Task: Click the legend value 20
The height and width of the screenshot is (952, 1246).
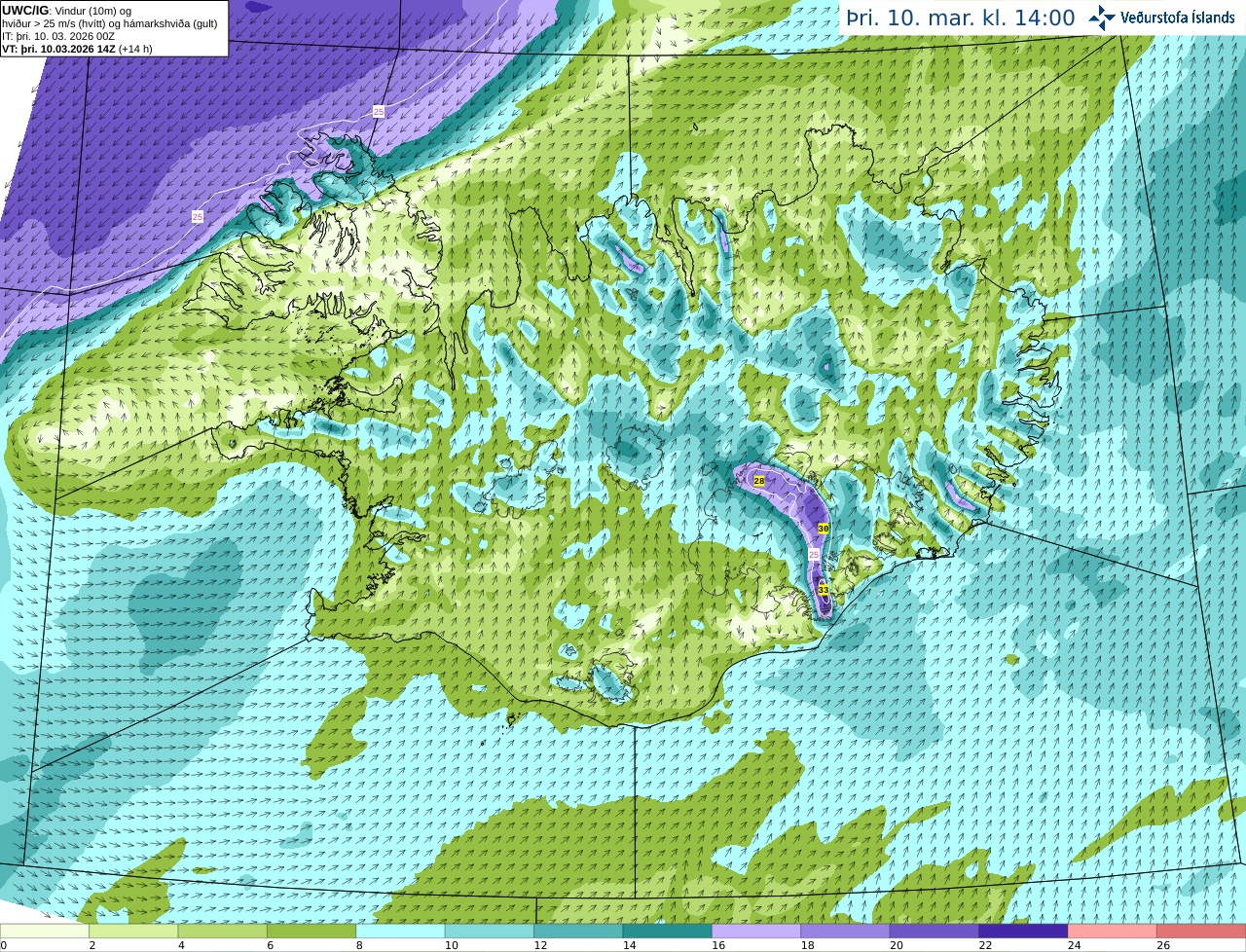Action: click(x=897, y=945)
